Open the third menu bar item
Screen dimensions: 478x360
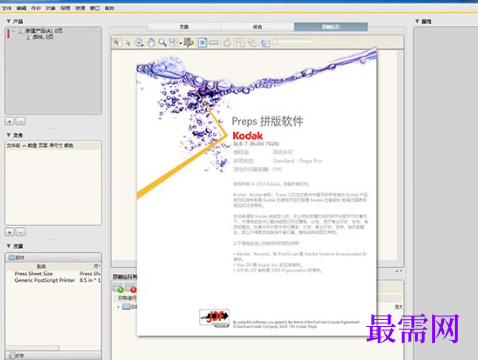tap(36, 8)
